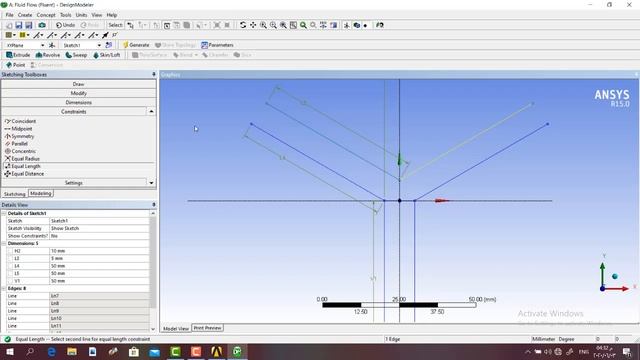Click the H2 value field 10 mm
Viewport: 640px width, 360px height.
[99, 251]
